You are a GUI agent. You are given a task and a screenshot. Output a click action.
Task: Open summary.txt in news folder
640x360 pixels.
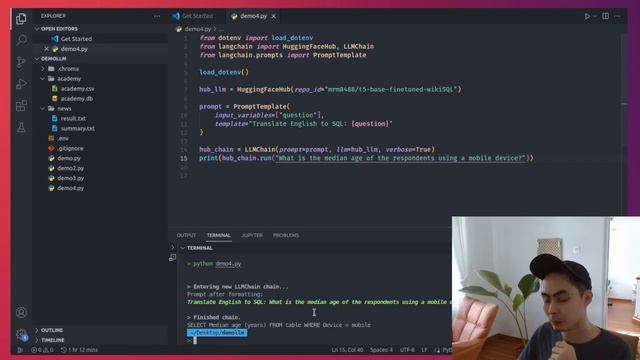tap(78, 128)
